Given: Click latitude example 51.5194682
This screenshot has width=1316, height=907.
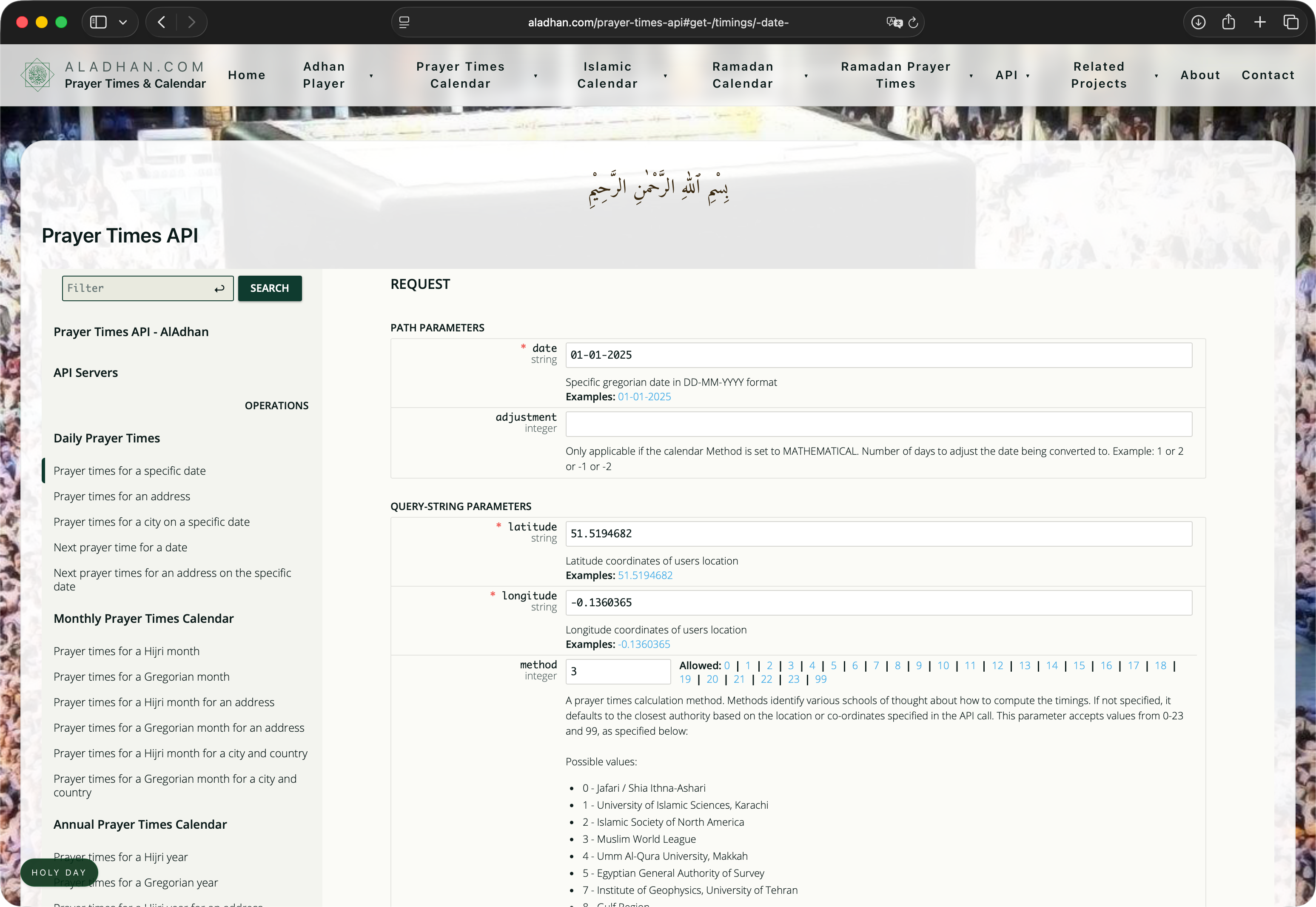Looking at the screenshot, I should click(x=645, y=575).
